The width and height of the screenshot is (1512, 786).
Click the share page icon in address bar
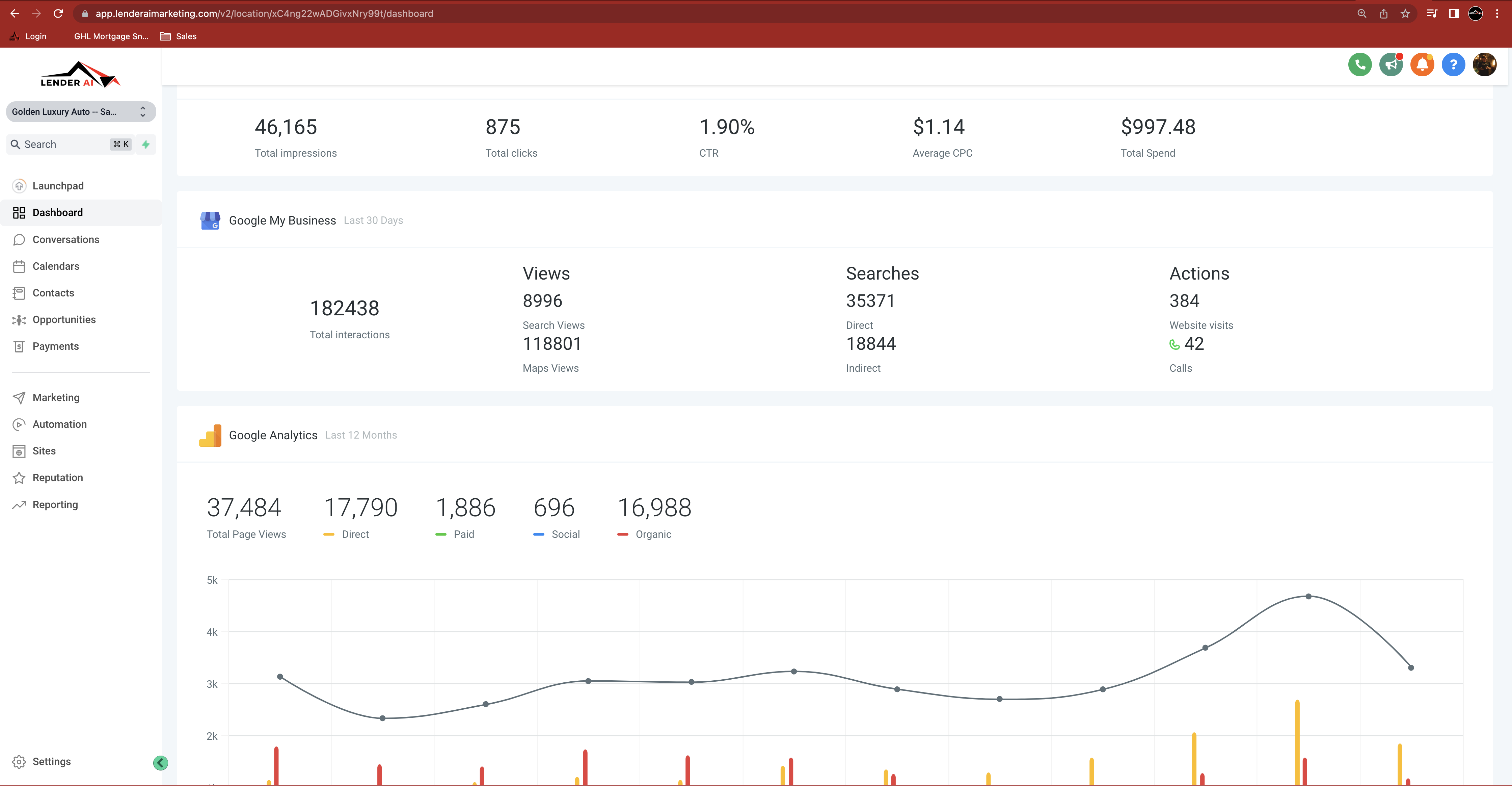[1383, 14]
